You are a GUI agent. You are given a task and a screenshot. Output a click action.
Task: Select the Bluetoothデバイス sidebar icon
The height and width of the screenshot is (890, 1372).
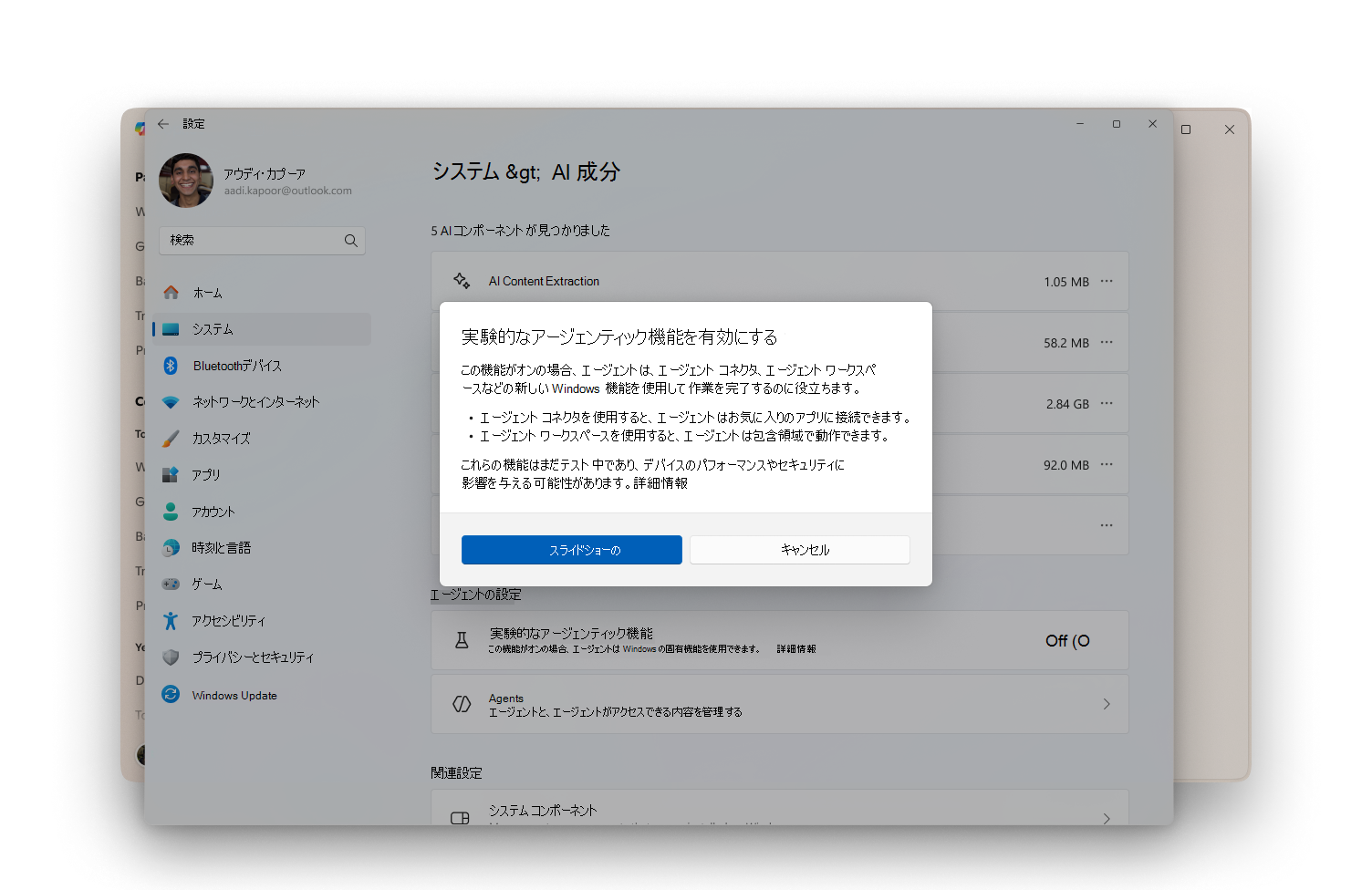pyautogui.click(x=171, y=366)
